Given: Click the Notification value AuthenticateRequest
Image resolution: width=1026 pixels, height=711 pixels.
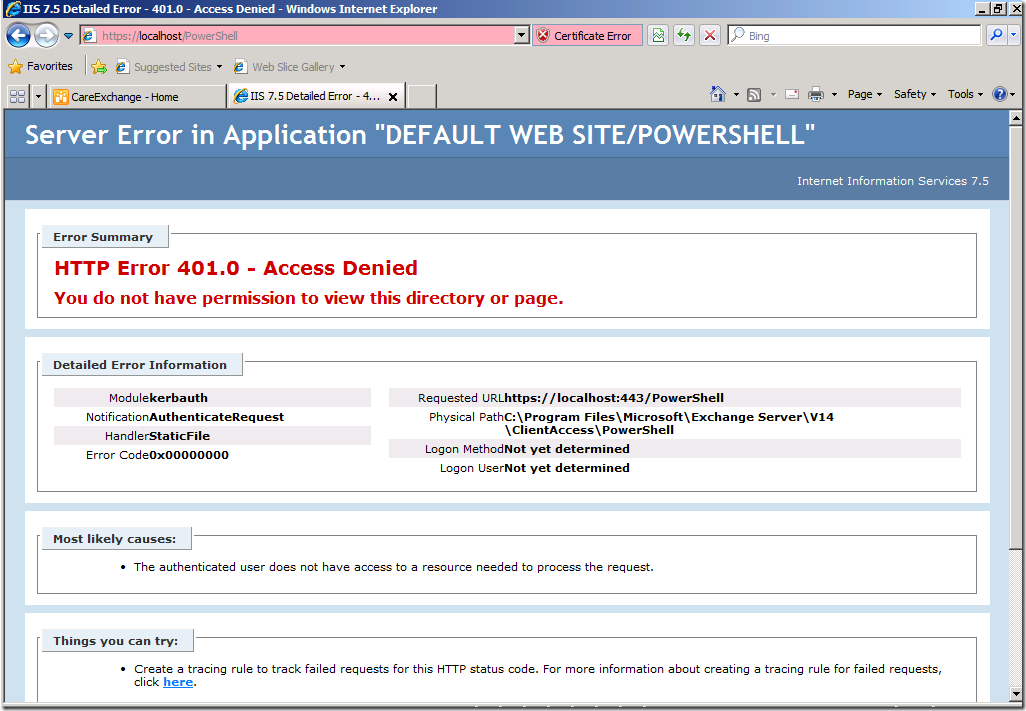Looking at the screenshot, I should click(217, 417).
